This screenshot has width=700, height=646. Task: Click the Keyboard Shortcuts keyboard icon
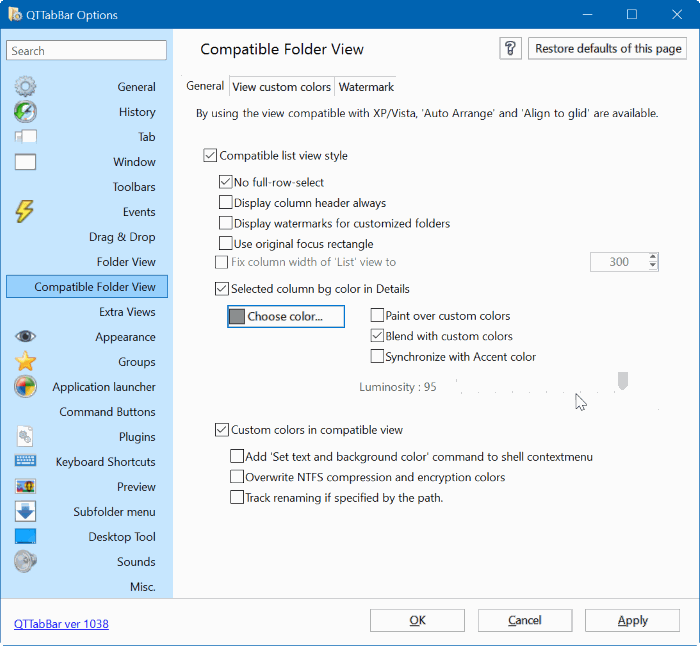pos(25,460)
